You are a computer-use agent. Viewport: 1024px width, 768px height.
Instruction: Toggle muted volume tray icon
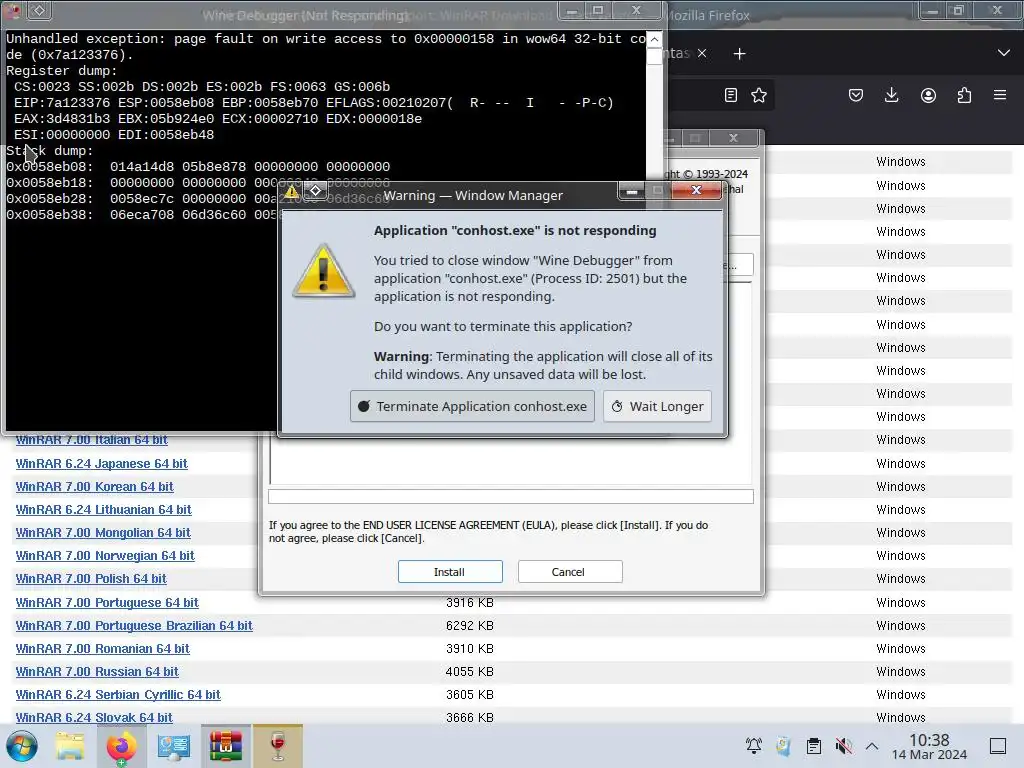coord(843,746)
